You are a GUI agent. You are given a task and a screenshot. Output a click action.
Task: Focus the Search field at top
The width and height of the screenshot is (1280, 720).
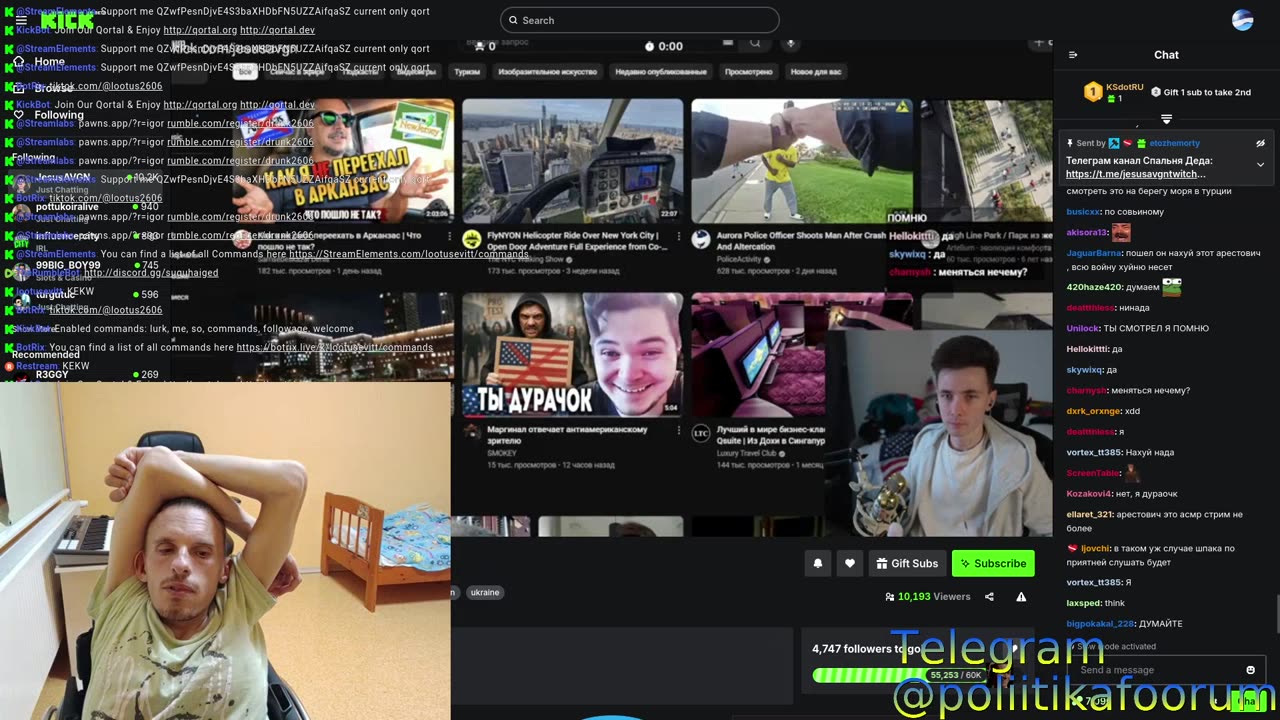[x=640, y=20]
